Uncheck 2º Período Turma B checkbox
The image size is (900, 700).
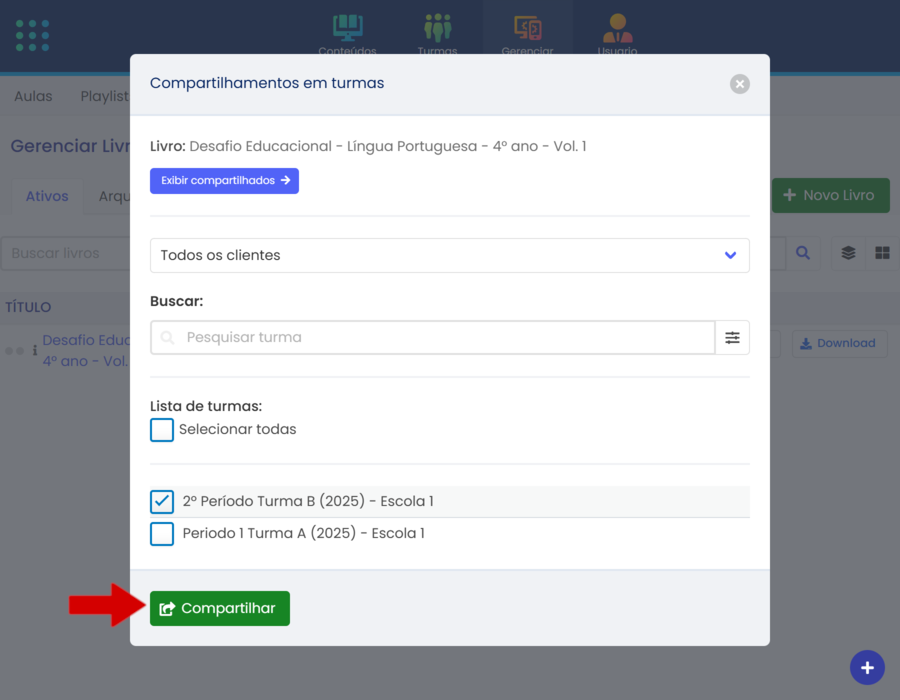click(162, 502)
